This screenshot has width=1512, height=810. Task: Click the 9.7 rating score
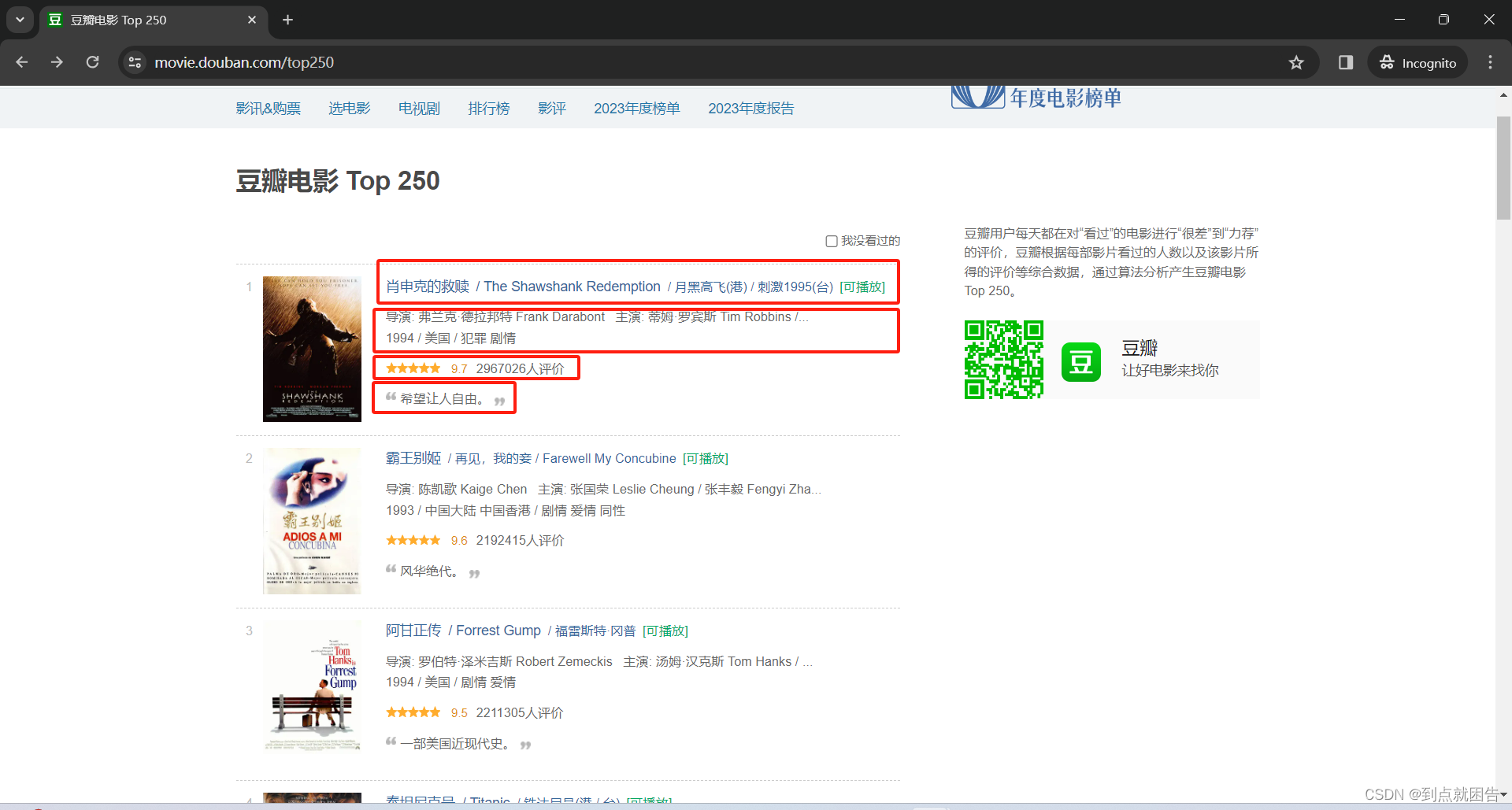[x=459, y=368]
